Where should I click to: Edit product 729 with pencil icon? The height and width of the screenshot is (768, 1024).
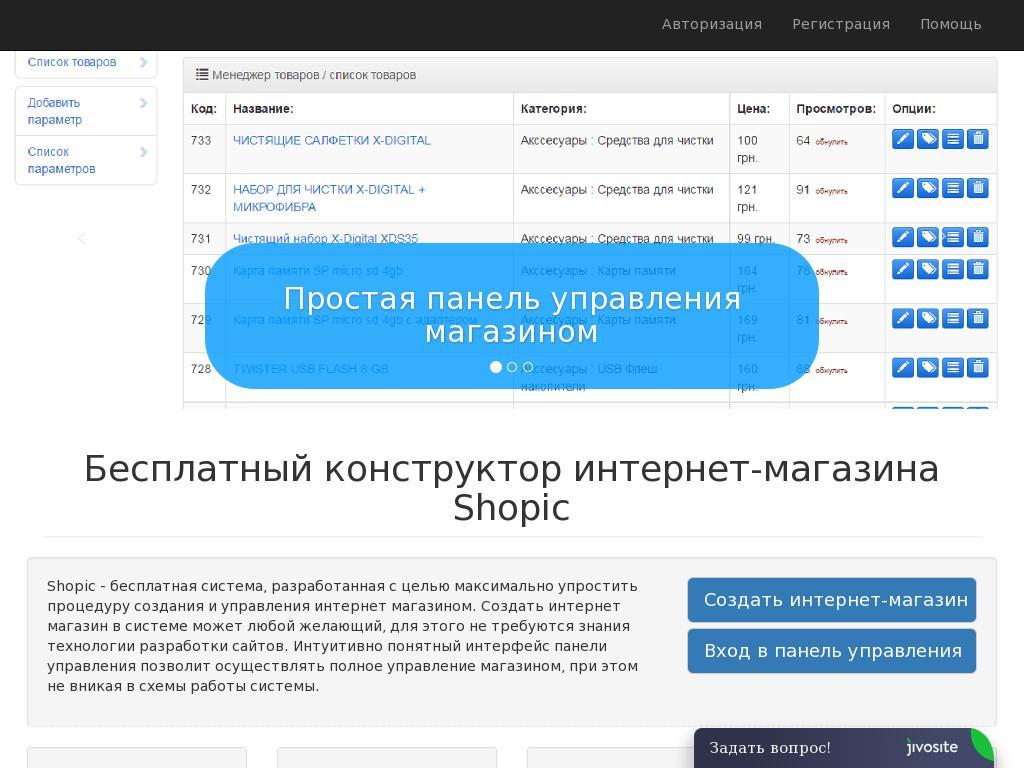(x=903, y=318)
